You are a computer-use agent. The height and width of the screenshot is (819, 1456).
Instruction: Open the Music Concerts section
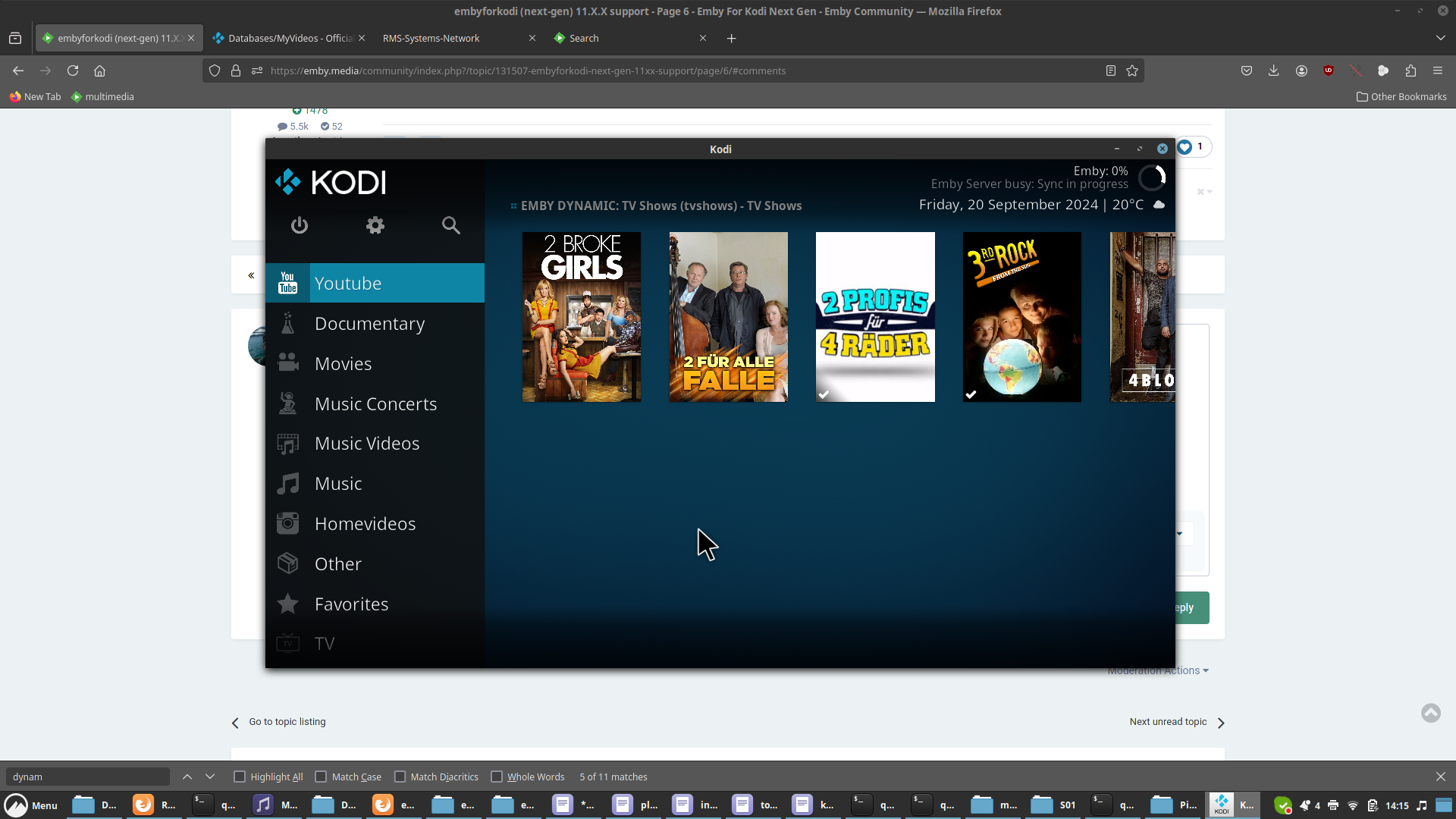[x=375, y=404]
